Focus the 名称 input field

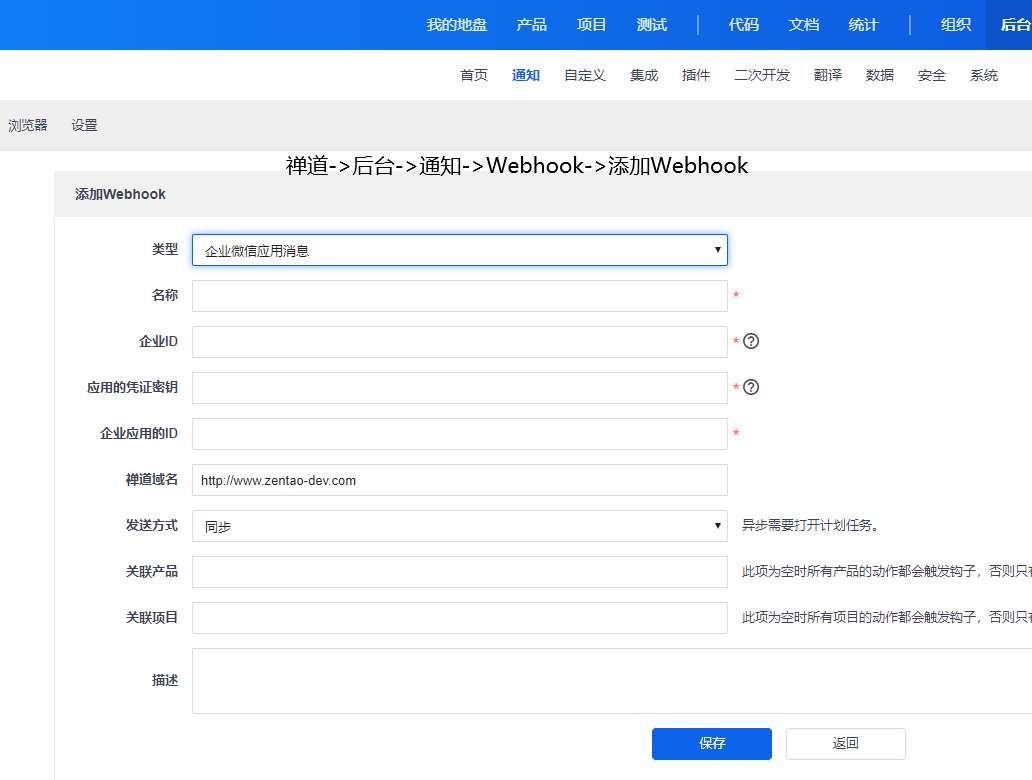pyautogui.click(x=459, y=296)
